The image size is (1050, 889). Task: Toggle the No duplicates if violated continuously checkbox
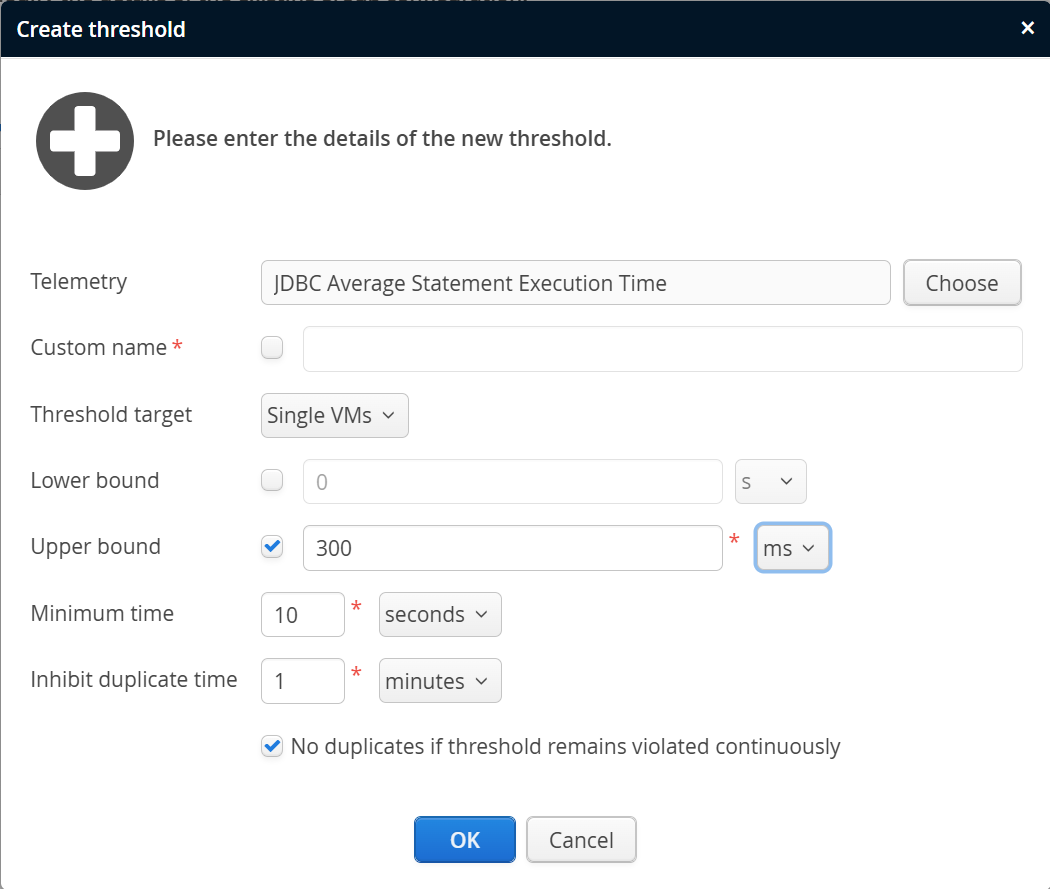pyautogui.click(x=271, y=746)
